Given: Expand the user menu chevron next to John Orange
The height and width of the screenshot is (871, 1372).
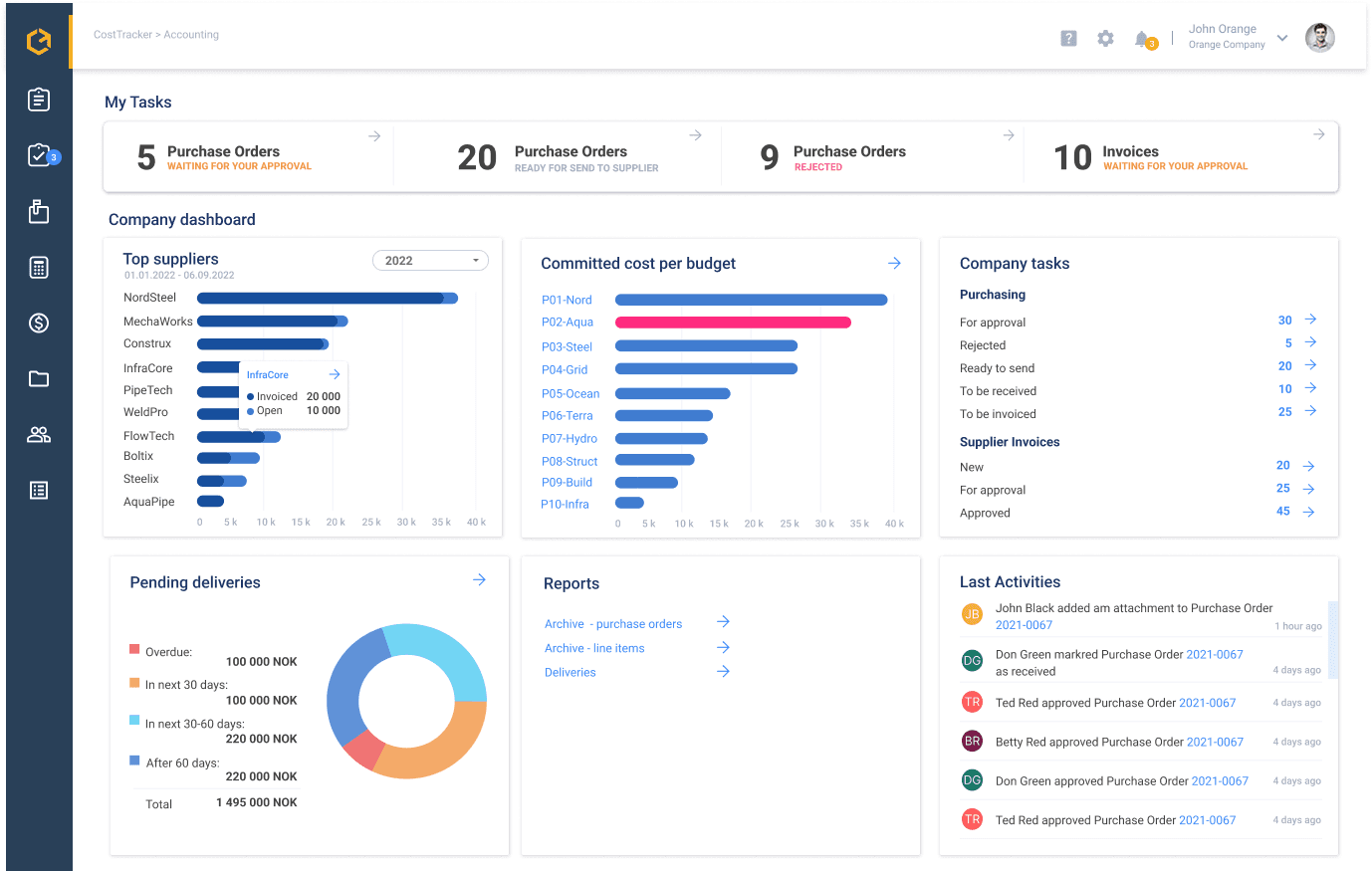Looking at the screenshot, I should coord(1282,38).
